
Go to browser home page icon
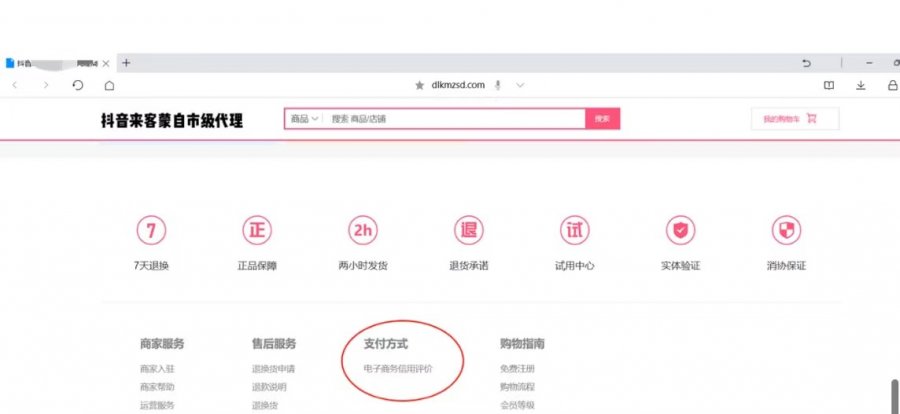point(109,86)
